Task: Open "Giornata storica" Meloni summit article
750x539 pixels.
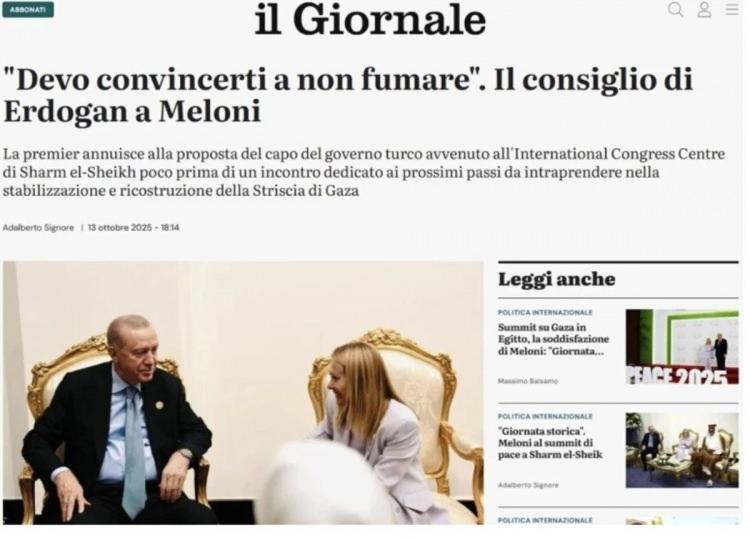Action: (x=550, y=443)
